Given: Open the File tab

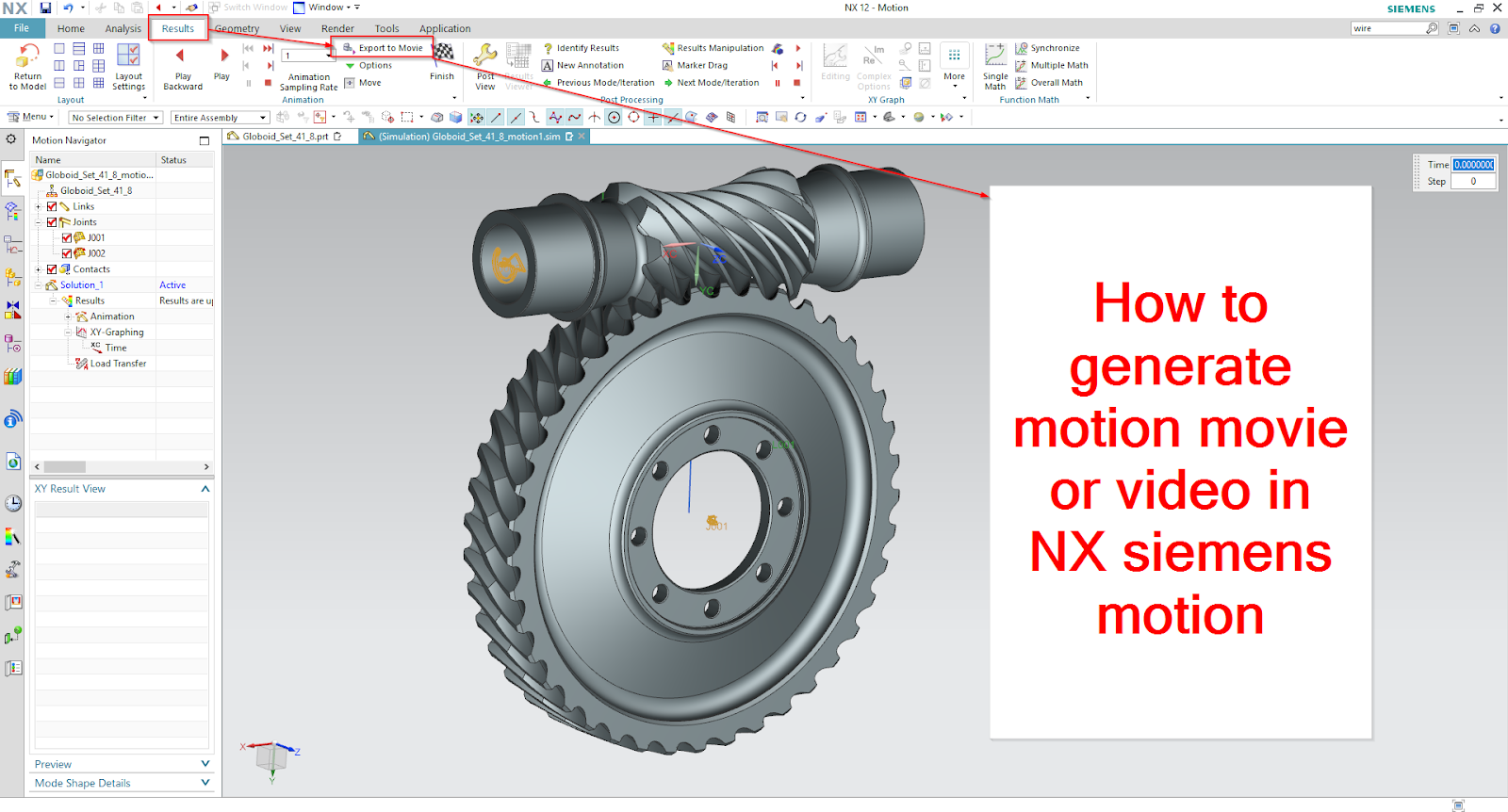Looking at the screenshot, I should point(21,28).
